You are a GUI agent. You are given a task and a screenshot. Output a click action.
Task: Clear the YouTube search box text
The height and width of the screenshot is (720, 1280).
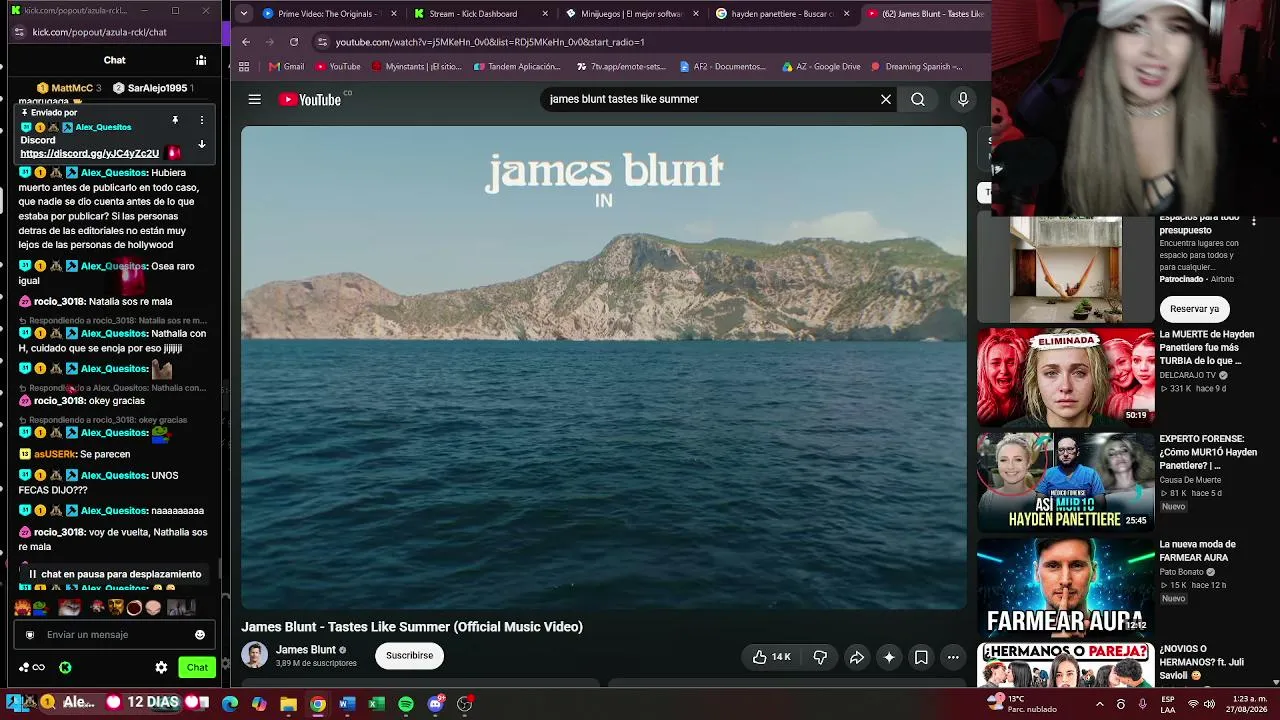885,99
